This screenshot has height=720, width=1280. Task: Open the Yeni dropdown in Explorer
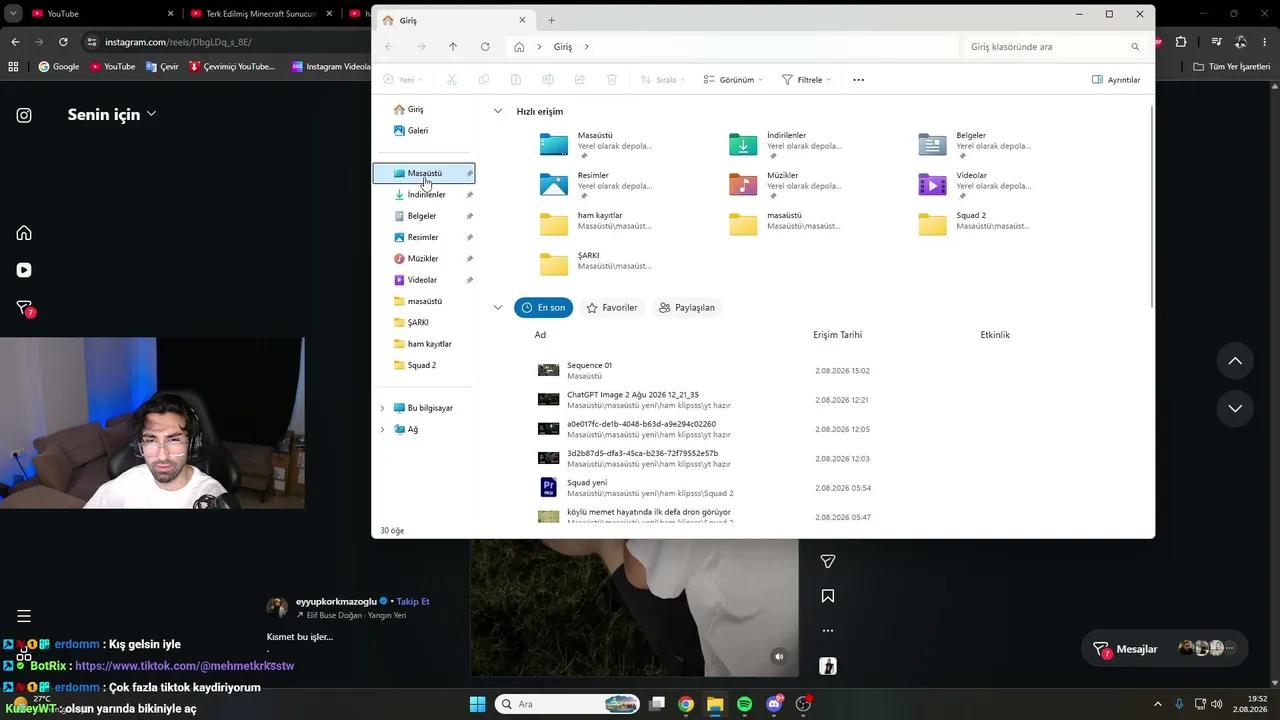(x=403, y=80)
